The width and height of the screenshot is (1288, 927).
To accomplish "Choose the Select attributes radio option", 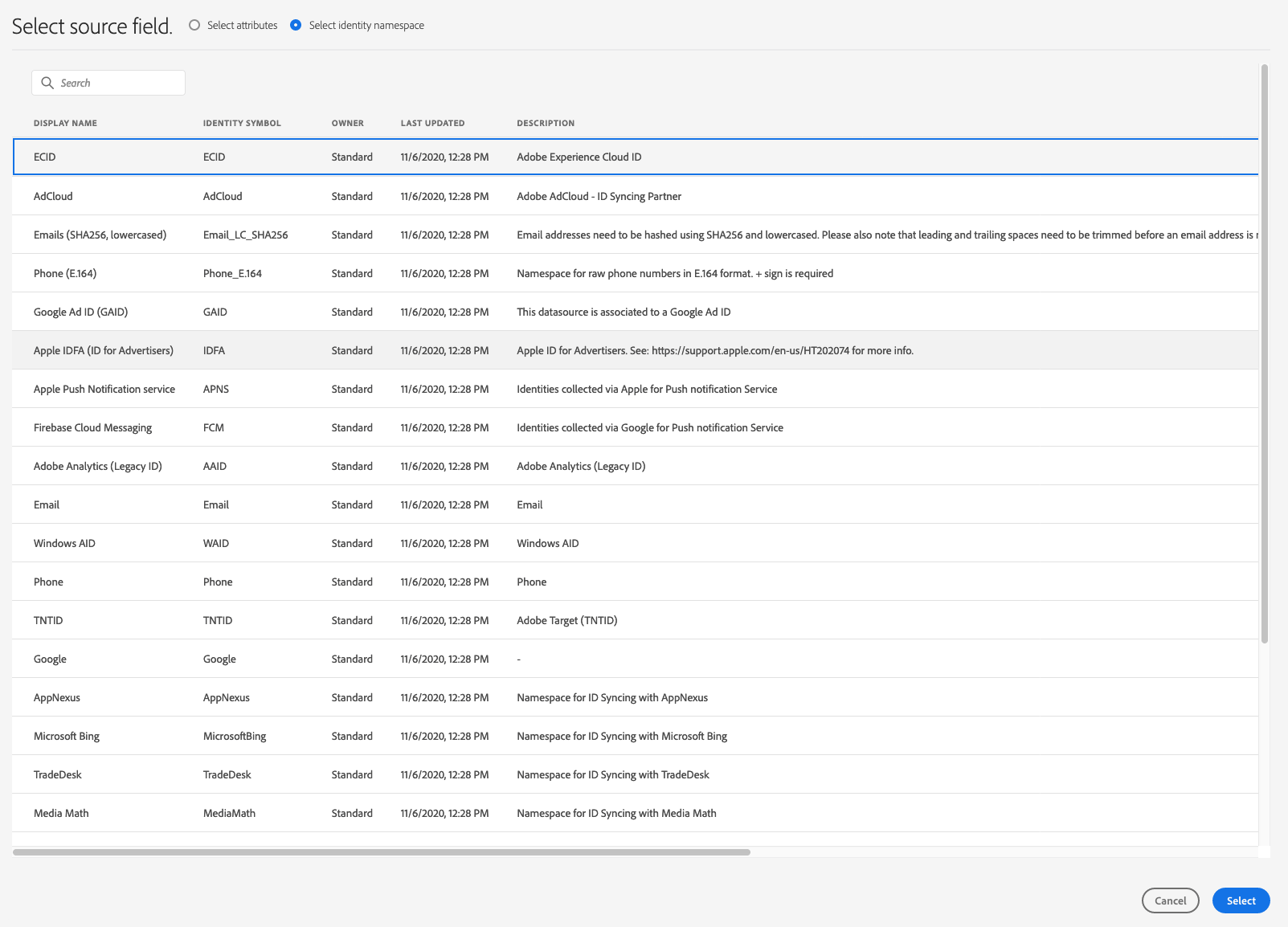I will coord(194,25).
